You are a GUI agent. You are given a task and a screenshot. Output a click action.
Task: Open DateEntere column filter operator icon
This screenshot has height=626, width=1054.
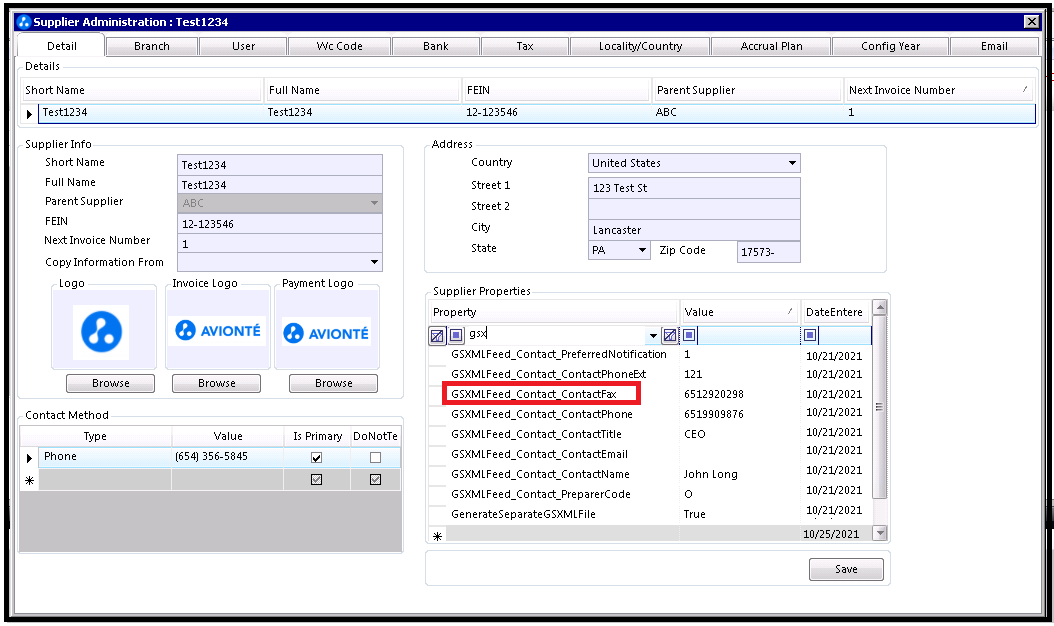(811, 335)
